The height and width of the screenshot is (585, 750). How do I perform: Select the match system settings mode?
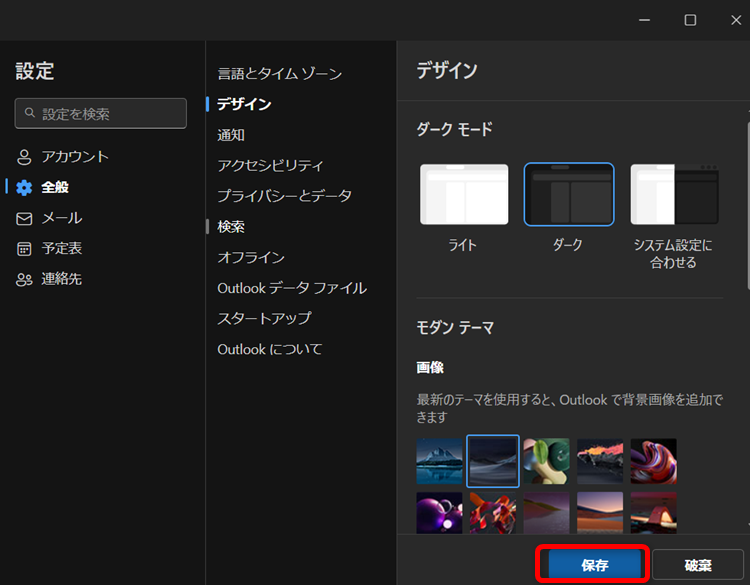[673, 195]
